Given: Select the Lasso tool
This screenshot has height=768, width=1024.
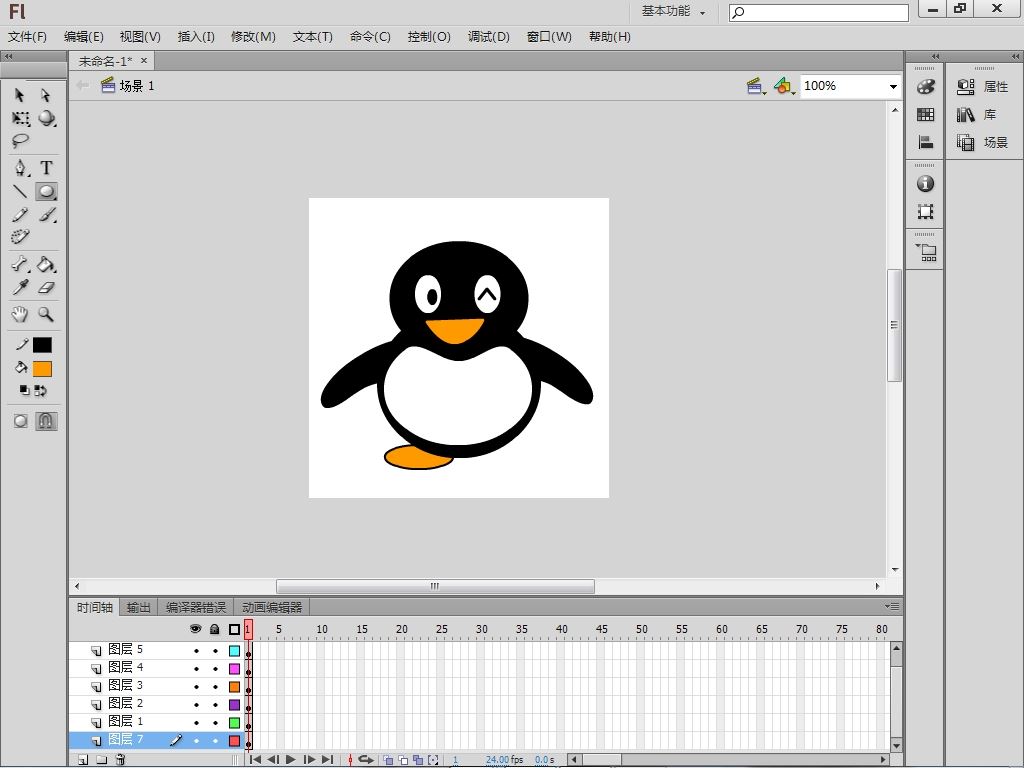Looking at the screenshot, I should click(20, 140).
